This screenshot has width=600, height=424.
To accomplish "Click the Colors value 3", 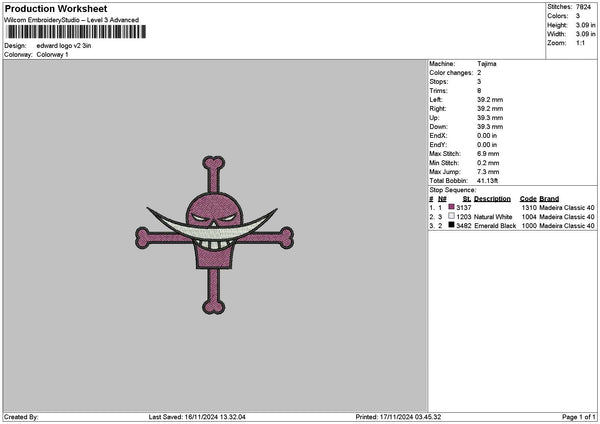I will click(x=578, y=16).
